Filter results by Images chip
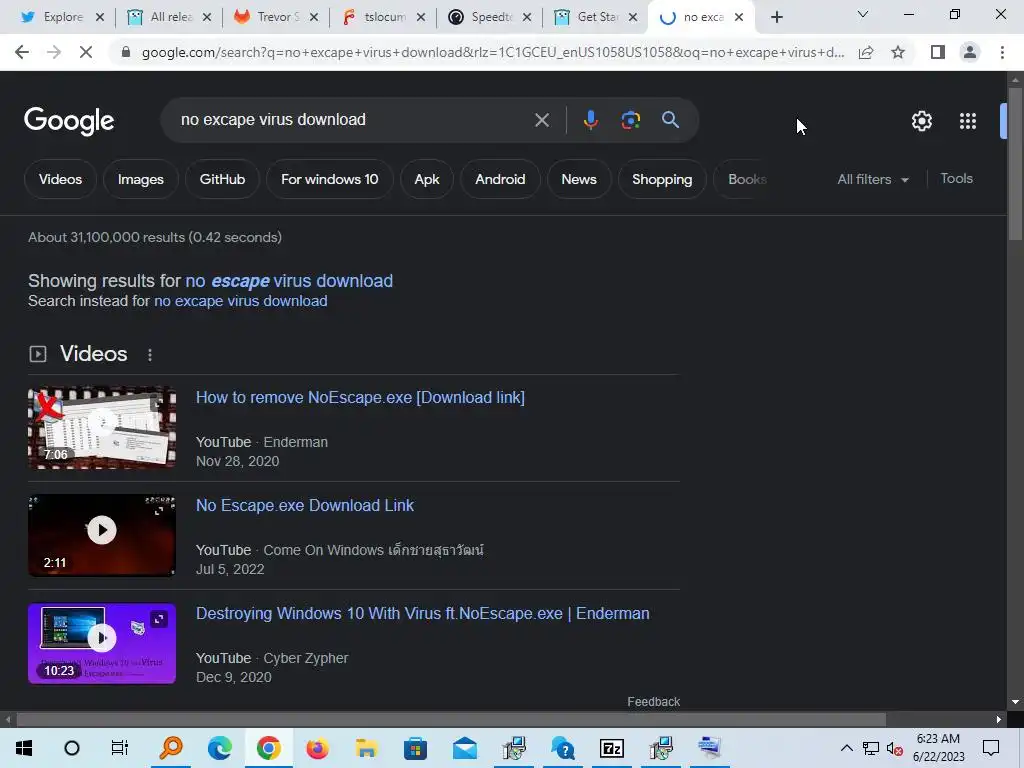 pyautogui.click(x=140, y=179)
